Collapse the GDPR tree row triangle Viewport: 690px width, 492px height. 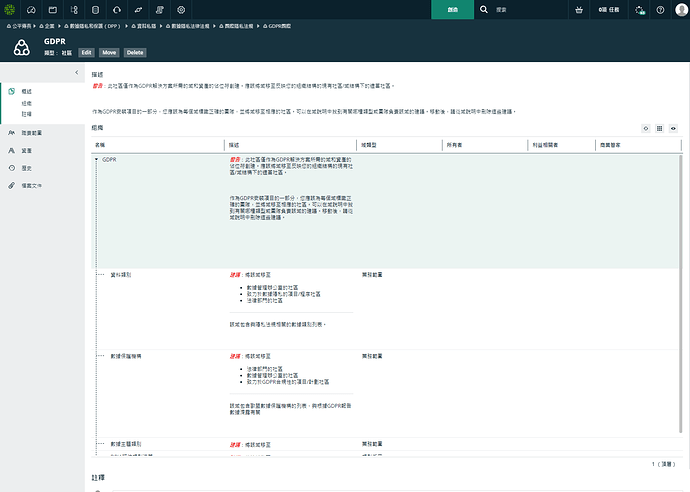96,159
